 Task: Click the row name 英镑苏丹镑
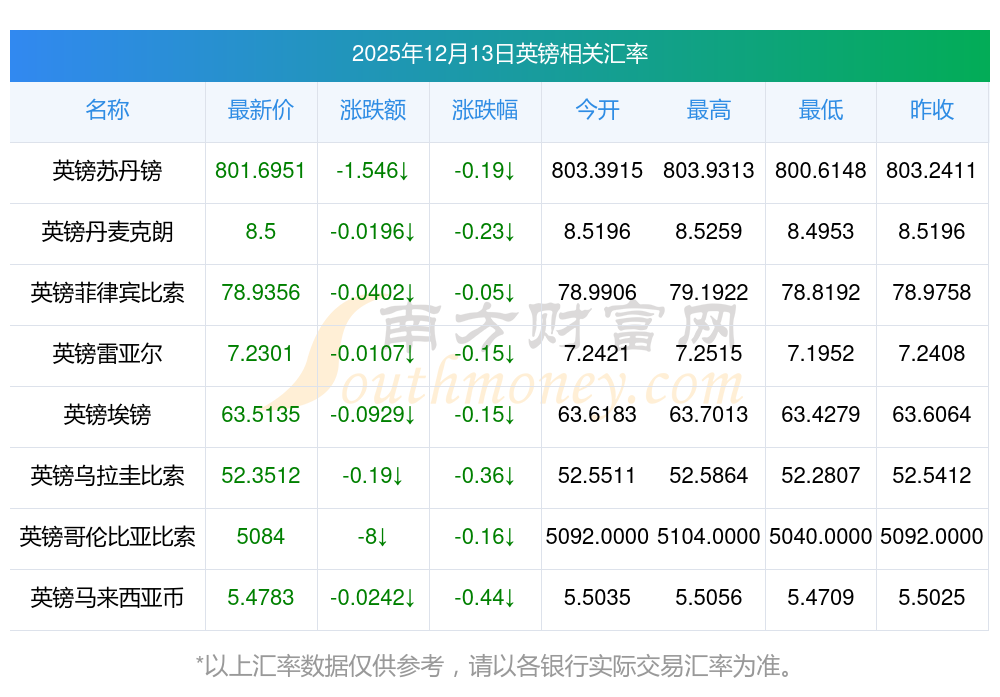click(107, 171)
